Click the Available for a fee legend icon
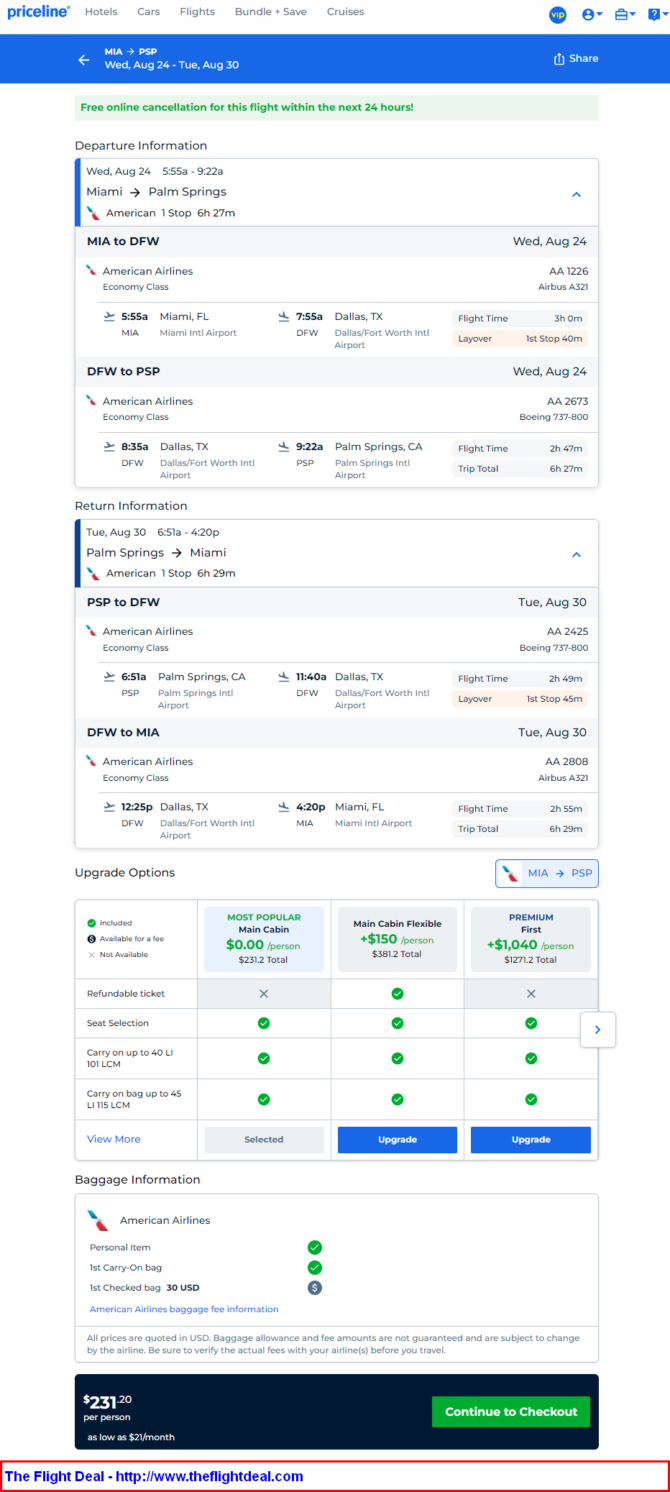 pyautogui.click(x=91, y=939)
